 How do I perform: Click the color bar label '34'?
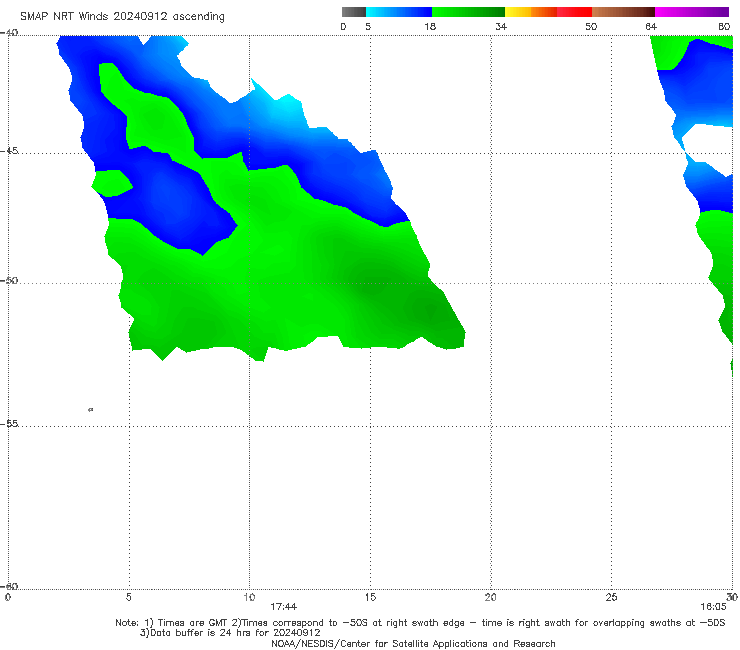pos(501,26)
